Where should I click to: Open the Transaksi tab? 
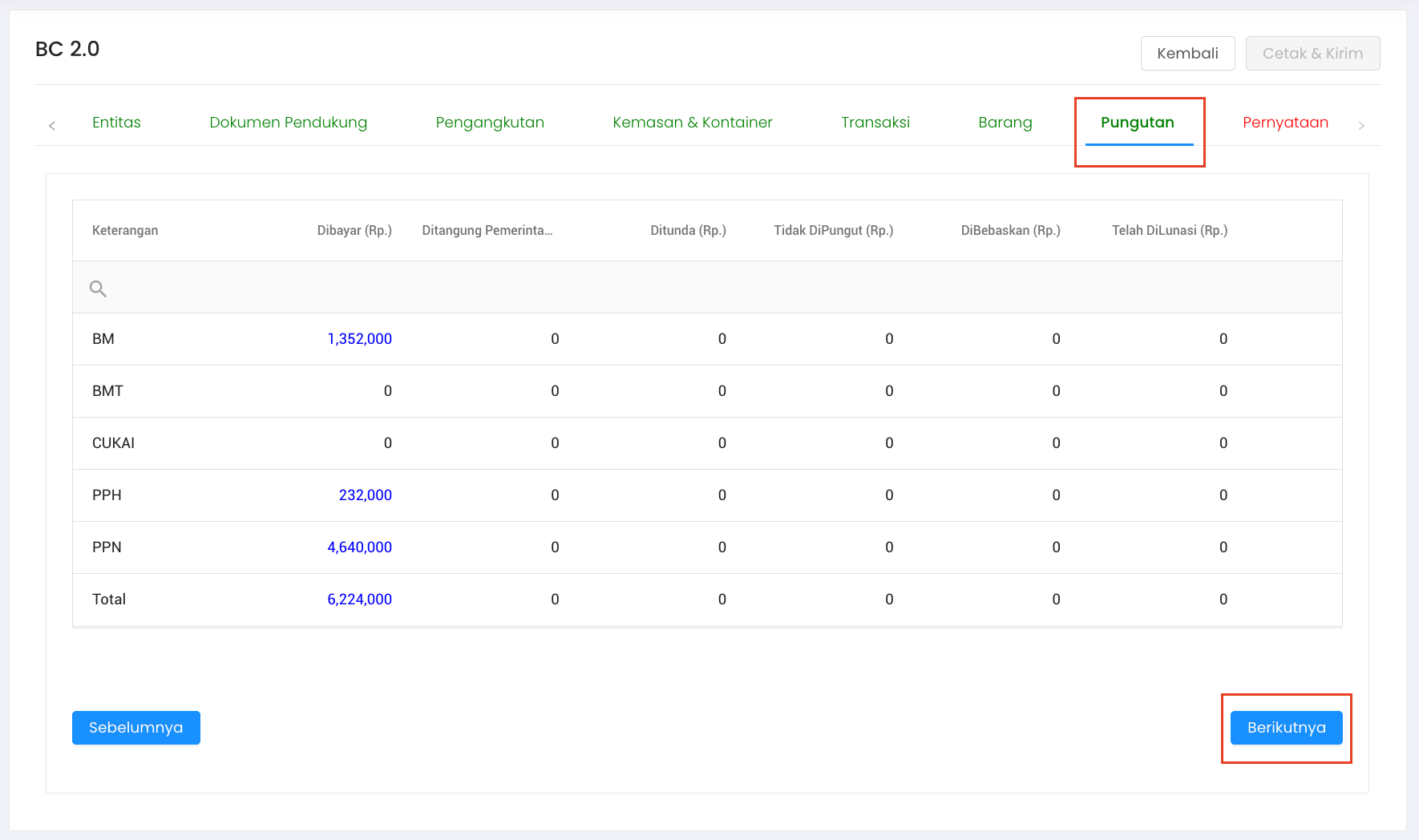[x=875, y=123]
